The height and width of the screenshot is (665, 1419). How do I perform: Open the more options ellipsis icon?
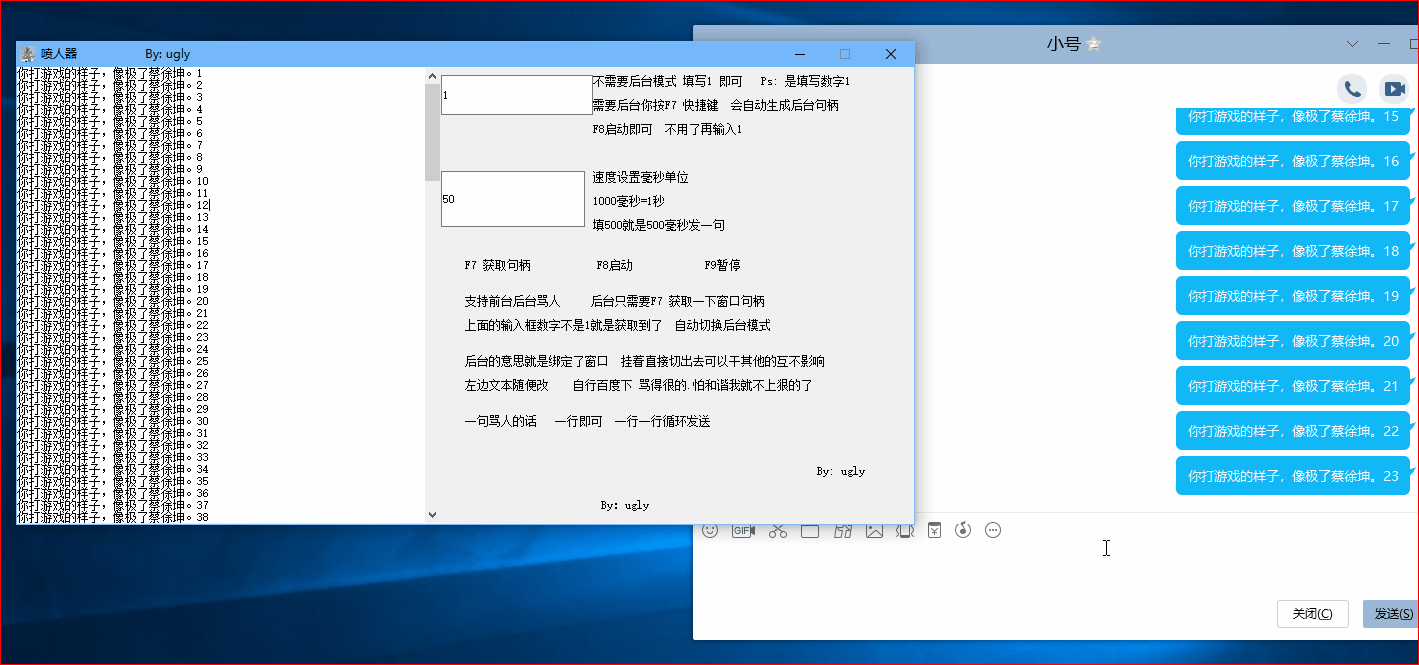[x=992, y=530]
